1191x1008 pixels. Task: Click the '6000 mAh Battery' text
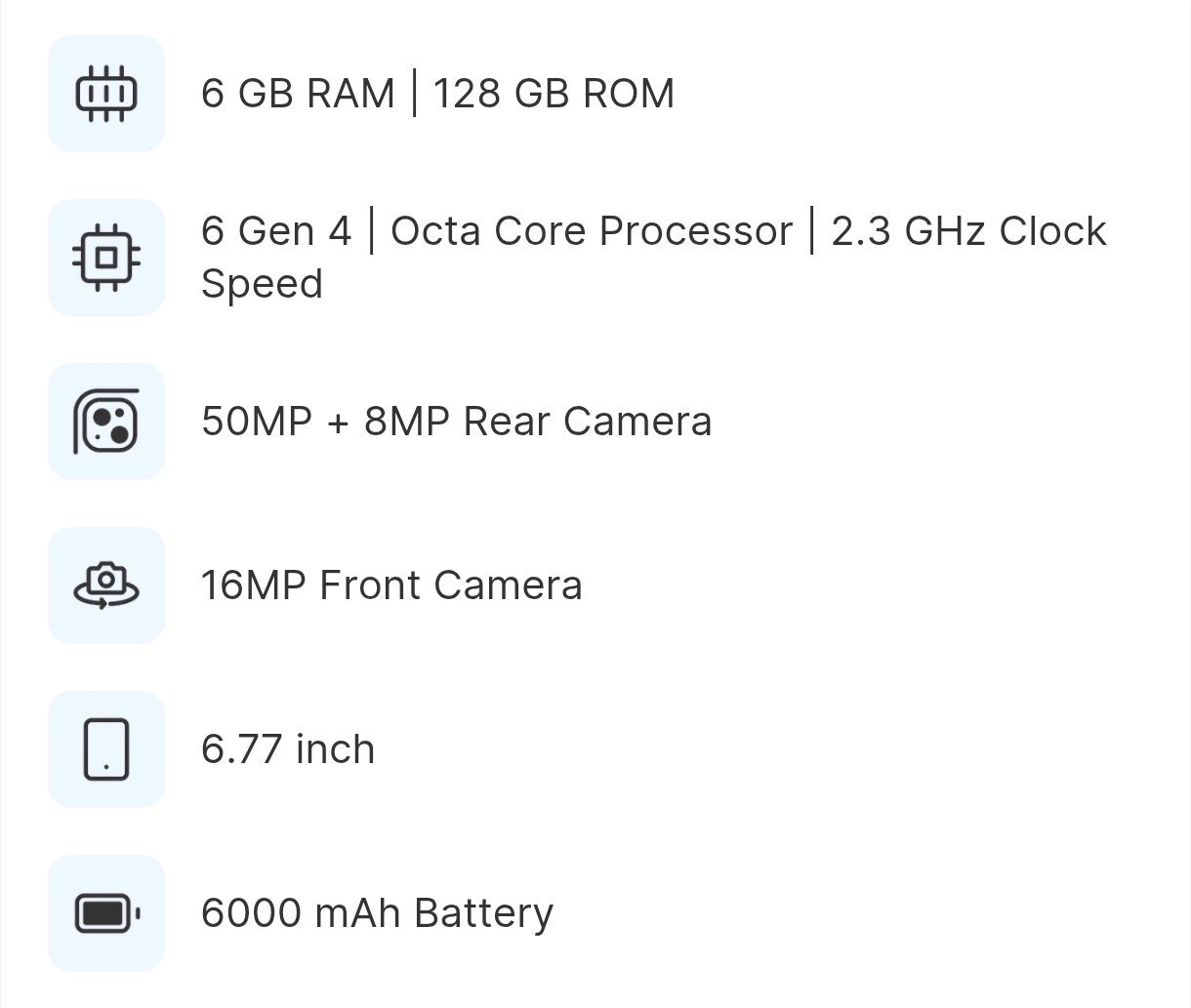[x=377, y=914]
